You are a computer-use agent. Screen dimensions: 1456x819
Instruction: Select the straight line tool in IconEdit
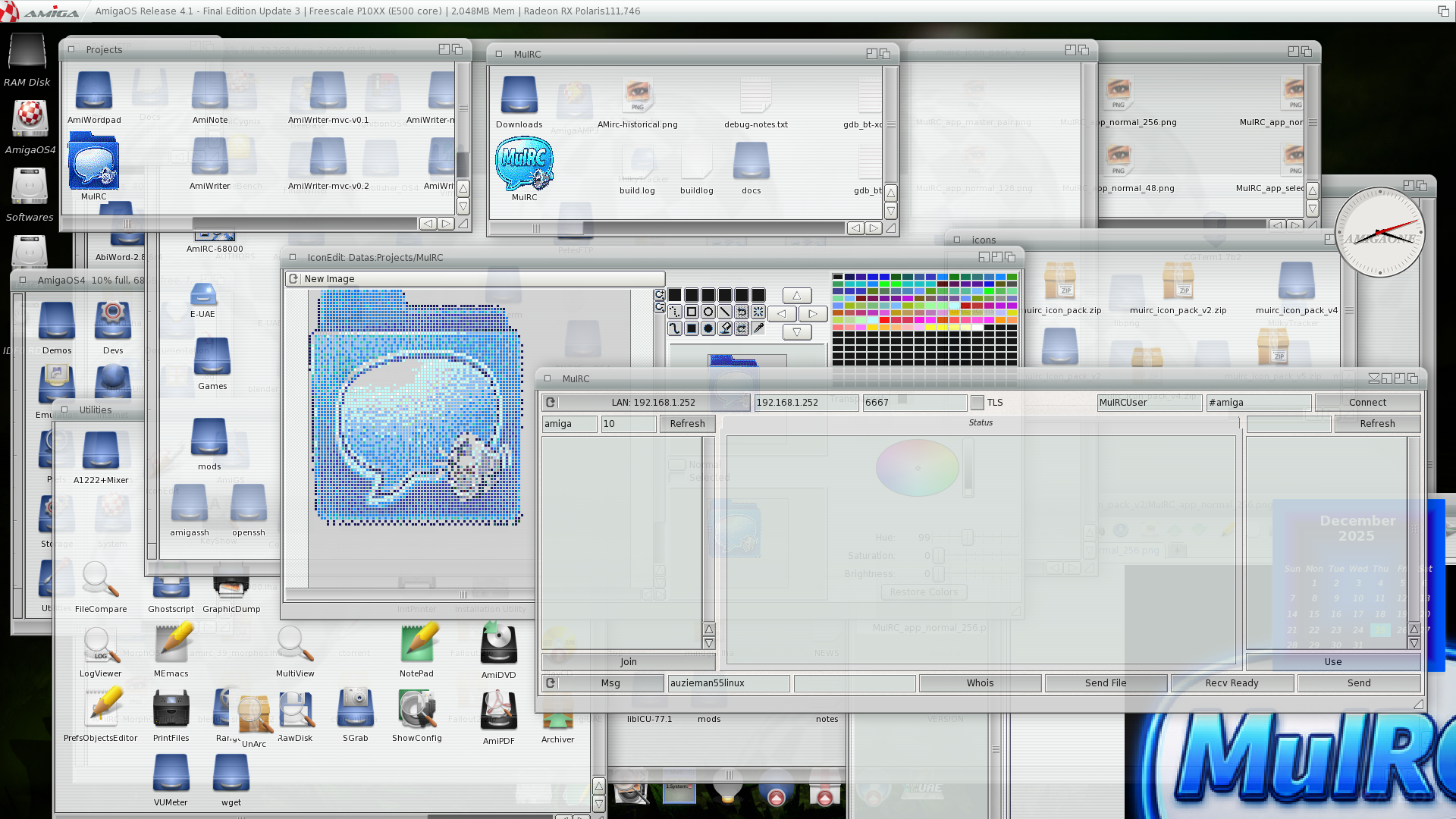[725, 312]
